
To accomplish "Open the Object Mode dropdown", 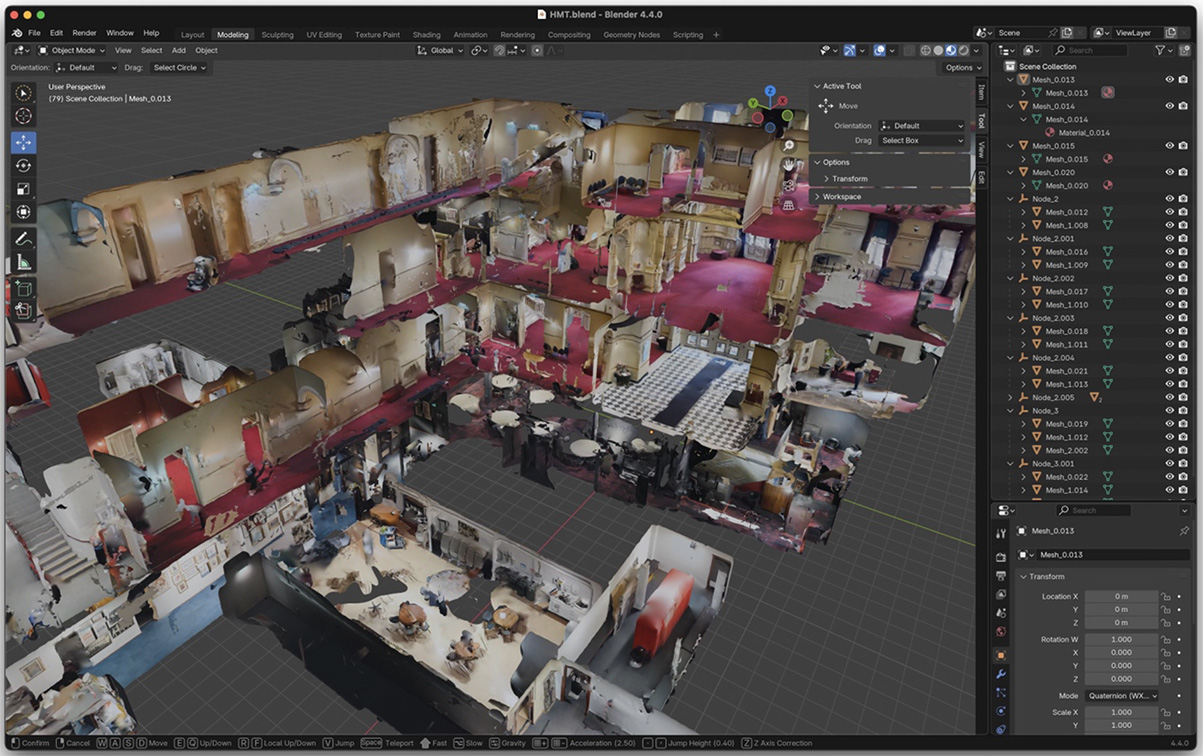I will coord(72,50).
